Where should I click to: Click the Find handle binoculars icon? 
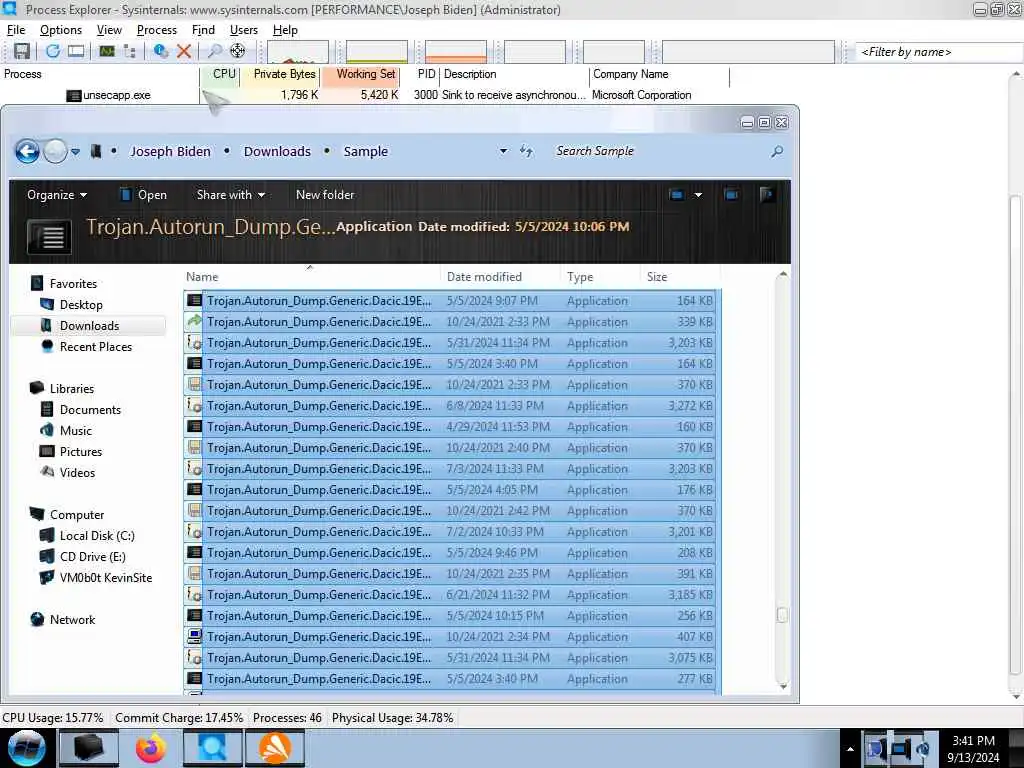214,51
